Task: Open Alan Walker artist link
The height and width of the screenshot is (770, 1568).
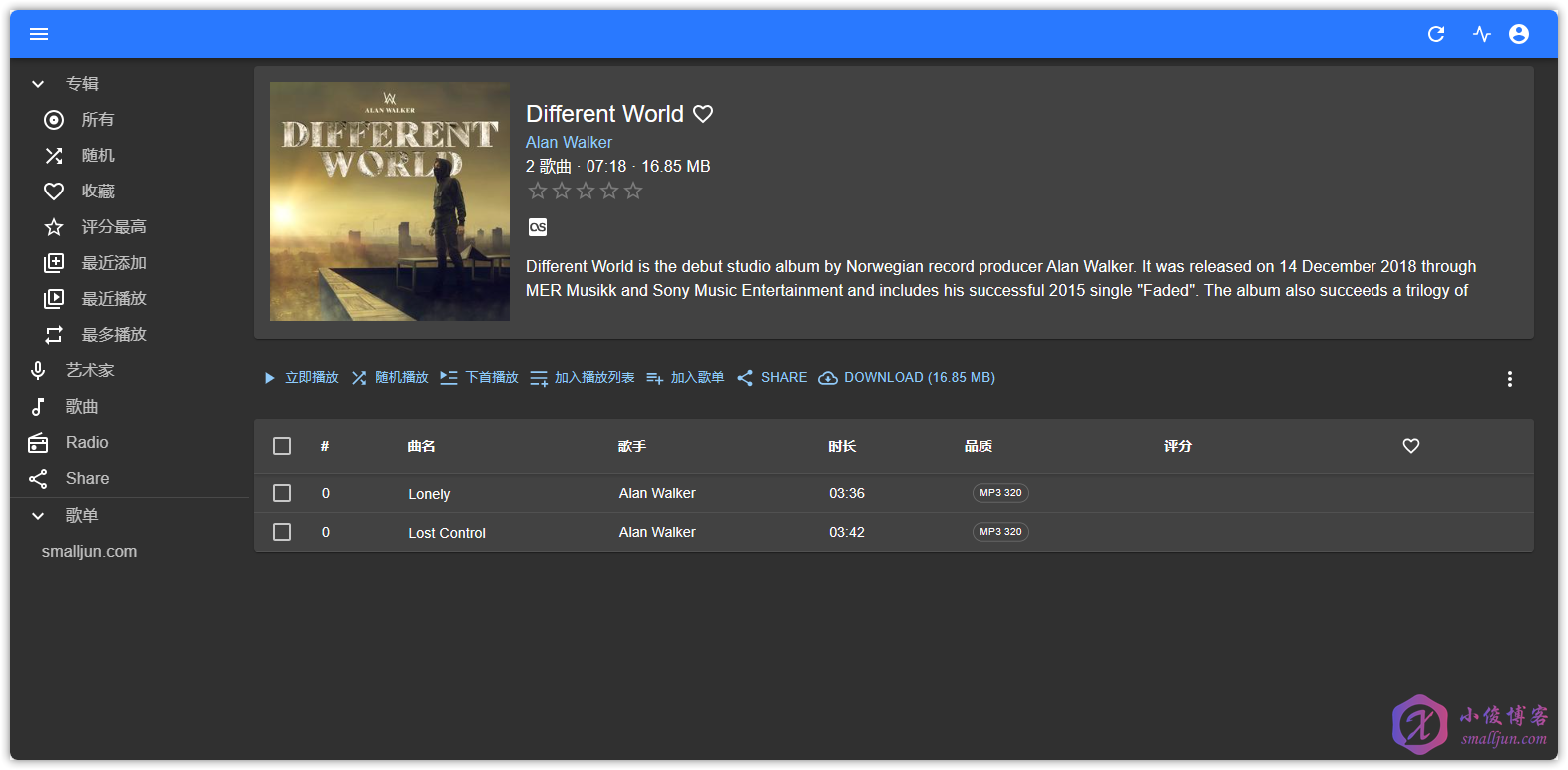Action: click(569, 143)
